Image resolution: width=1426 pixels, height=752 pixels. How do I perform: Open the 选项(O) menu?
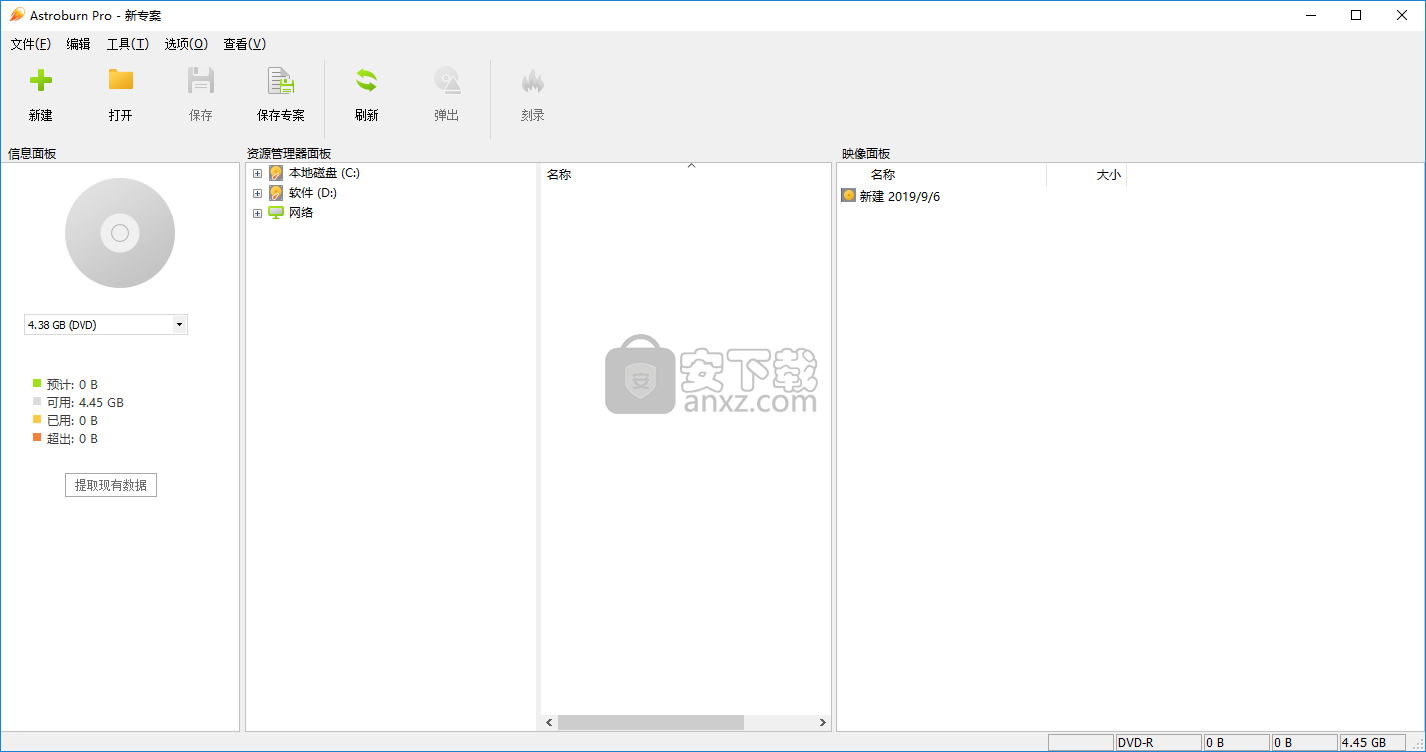tap(186, 44)
